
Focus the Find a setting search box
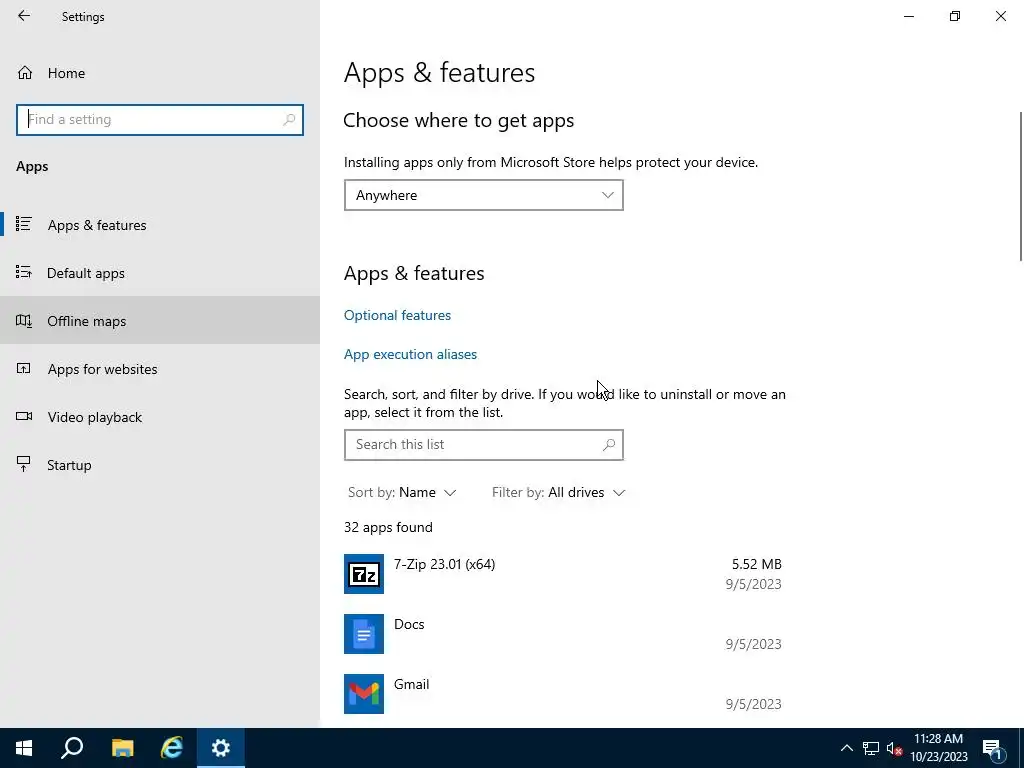pos(159,120)
